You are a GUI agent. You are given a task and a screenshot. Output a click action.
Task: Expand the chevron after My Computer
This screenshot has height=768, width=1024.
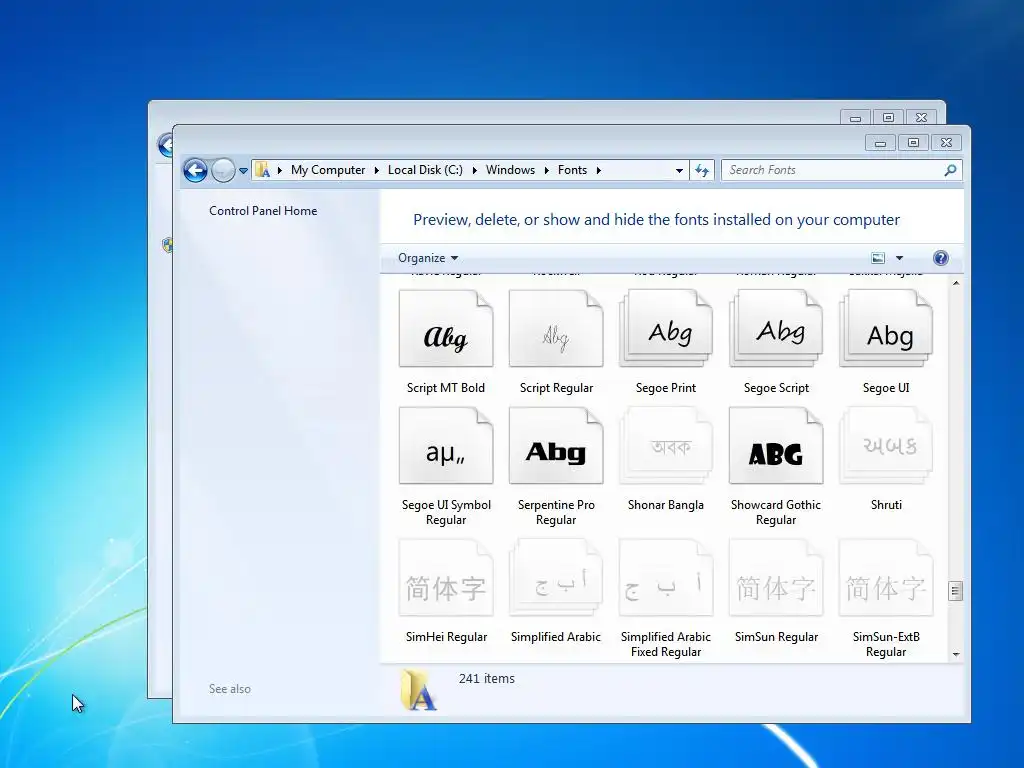pos(377,170)
